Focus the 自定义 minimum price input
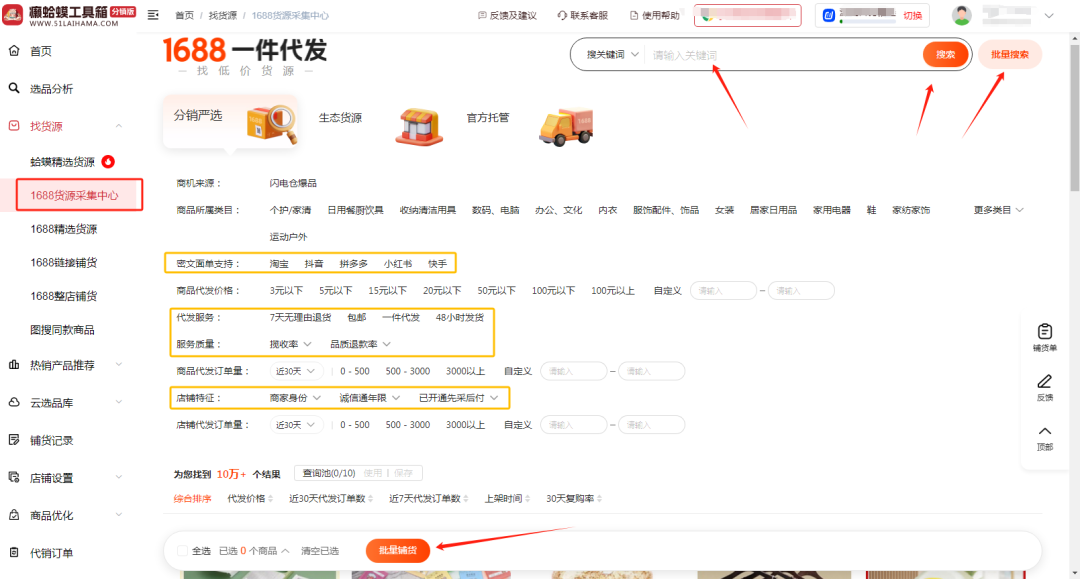The height and width of the screenshot is (581, 1080). pyautogui.click(x=723, y=290)
